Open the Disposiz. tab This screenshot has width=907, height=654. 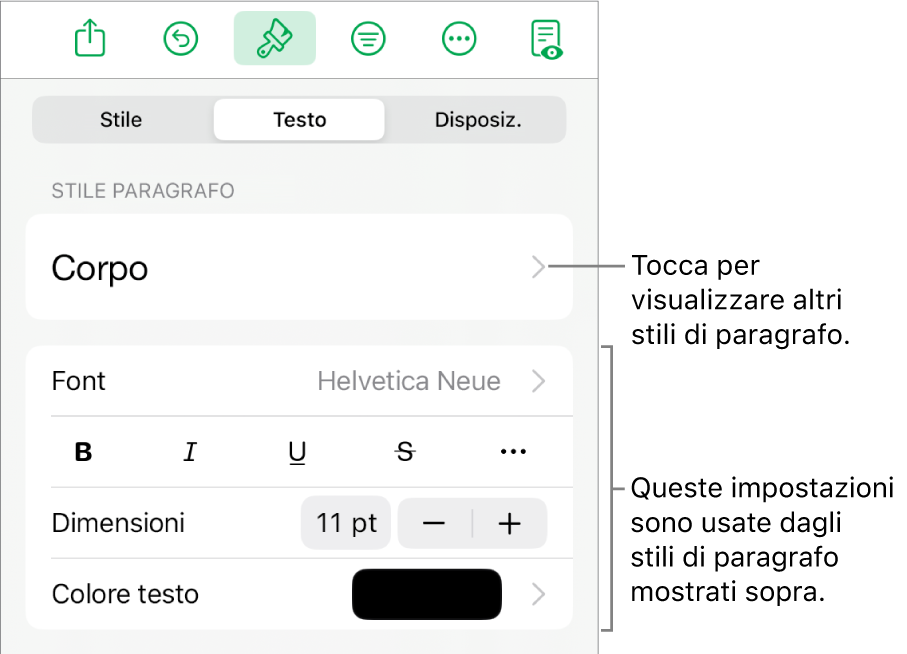(478, 120)
